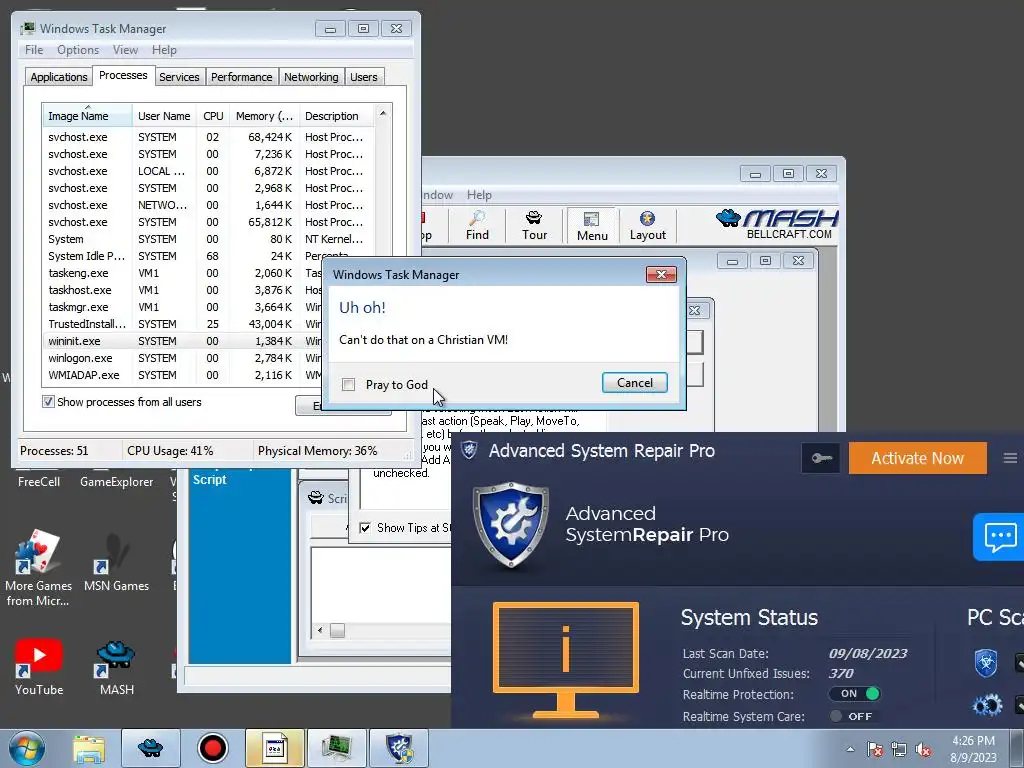Open the View menu in Task Manager
The height and width of the screenshot is (768, 1024).
point(125,50)
